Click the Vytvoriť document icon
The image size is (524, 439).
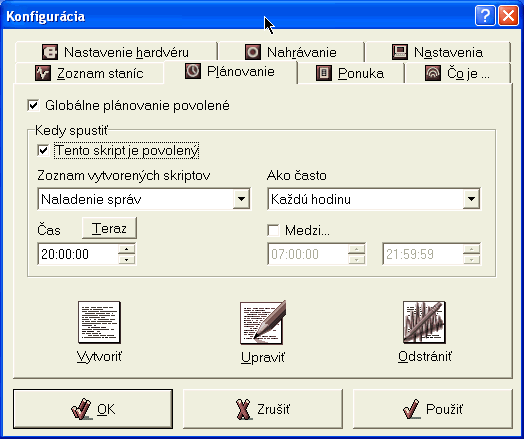(99, 322)
